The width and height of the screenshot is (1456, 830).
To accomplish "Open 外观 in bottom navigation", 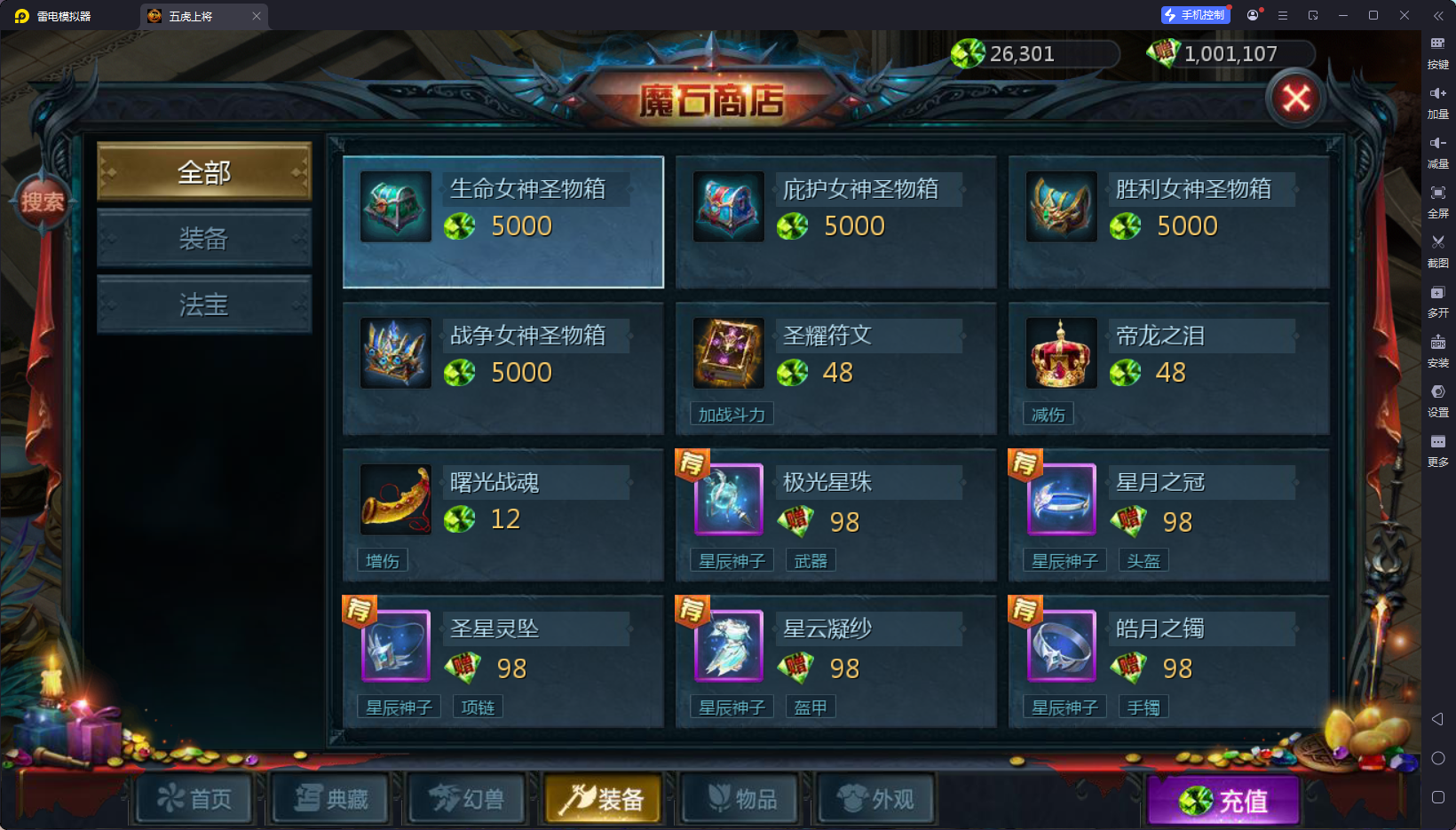I will tap(876, 799).
